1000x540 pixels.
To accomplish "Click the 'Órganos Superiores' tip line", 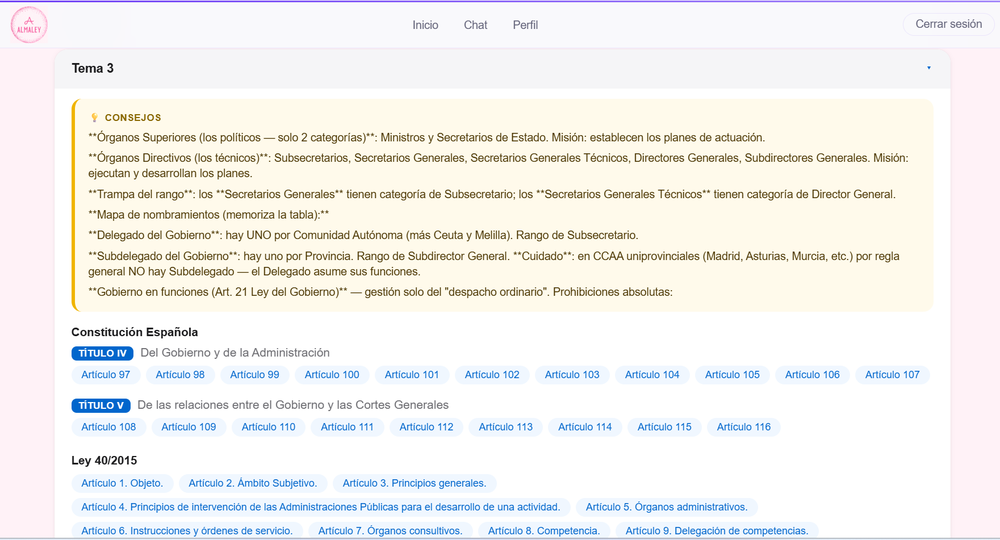I will [427, 138].
